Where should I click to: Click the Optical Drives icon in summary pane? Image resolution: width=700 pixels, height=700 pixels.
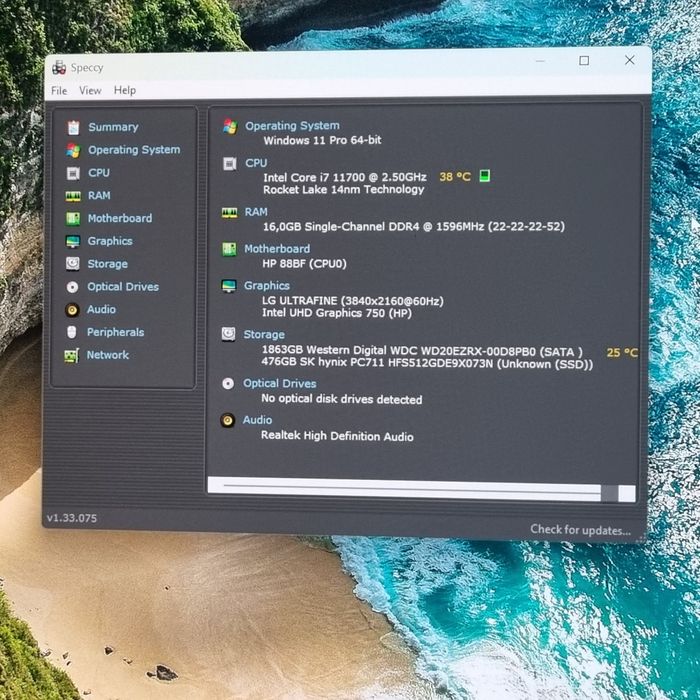click(228, 383)
